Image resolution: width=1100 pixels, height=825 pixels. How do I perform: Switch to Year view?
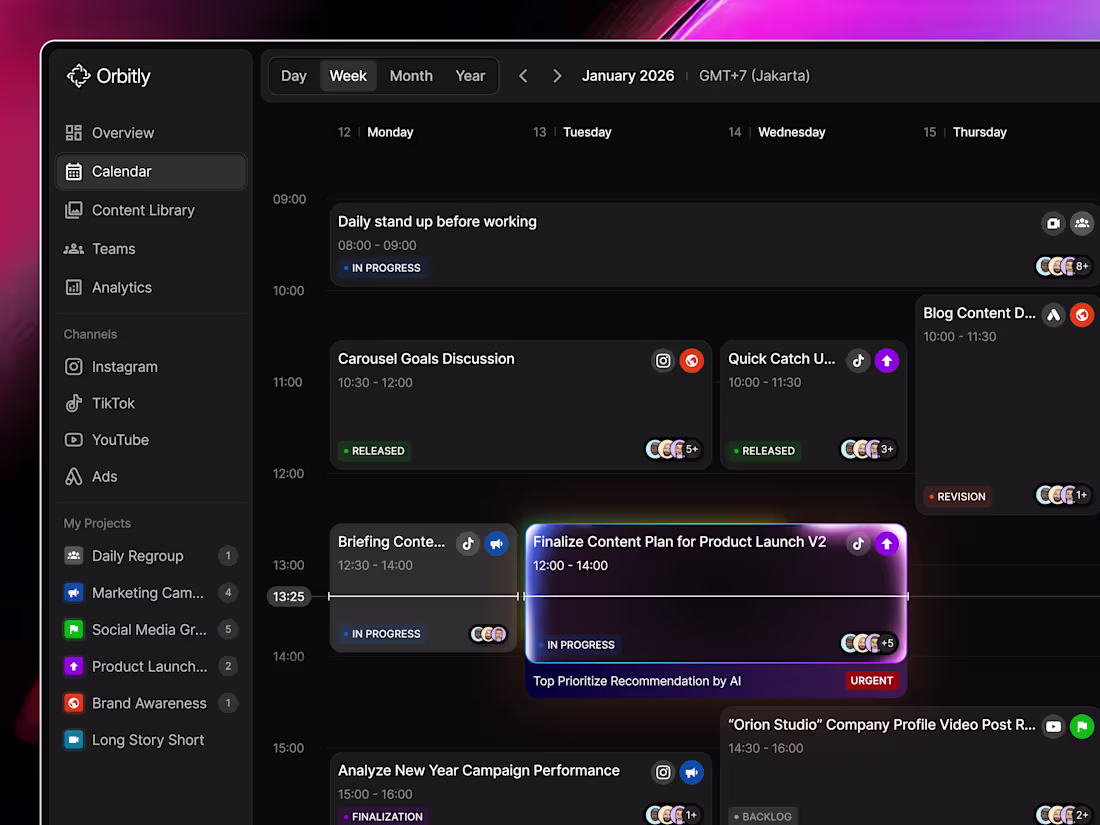[x=470, y=76]
